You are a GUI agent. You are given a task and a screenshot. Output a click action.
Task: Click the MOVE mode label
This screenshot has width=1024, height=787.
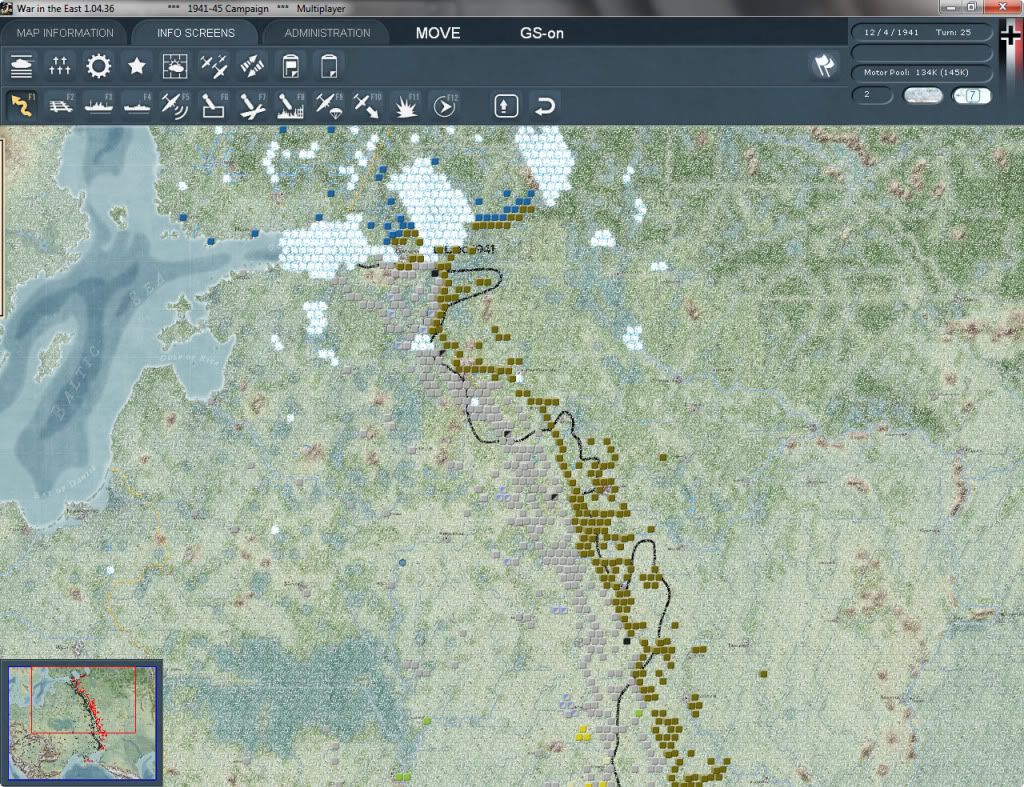point(438,33)
